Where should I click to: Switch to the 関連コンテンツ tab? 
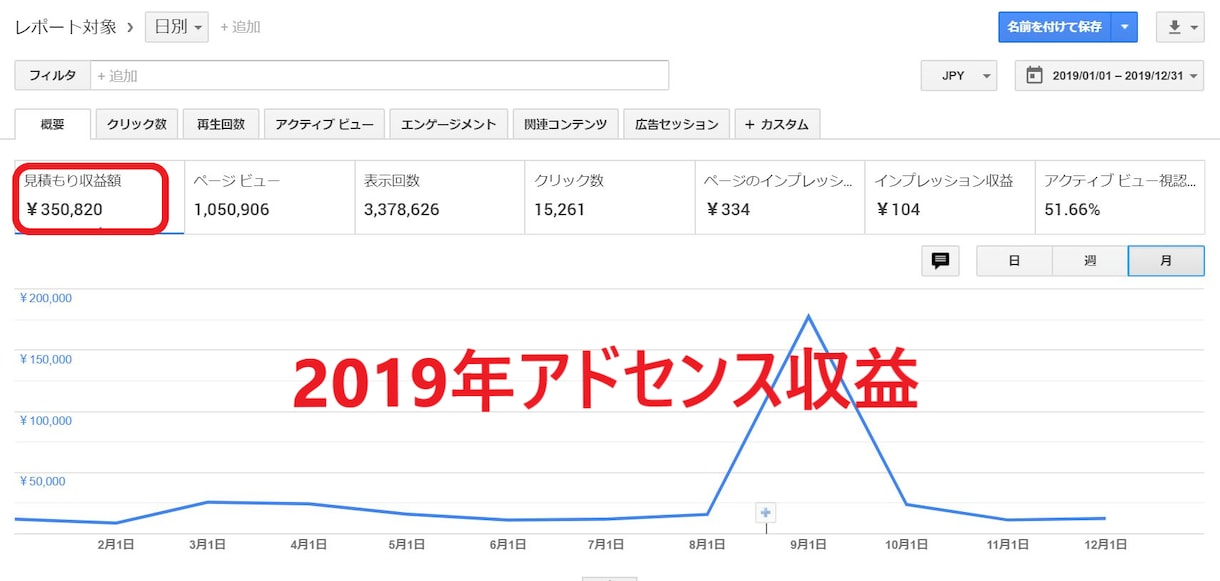tap(566, 124)
